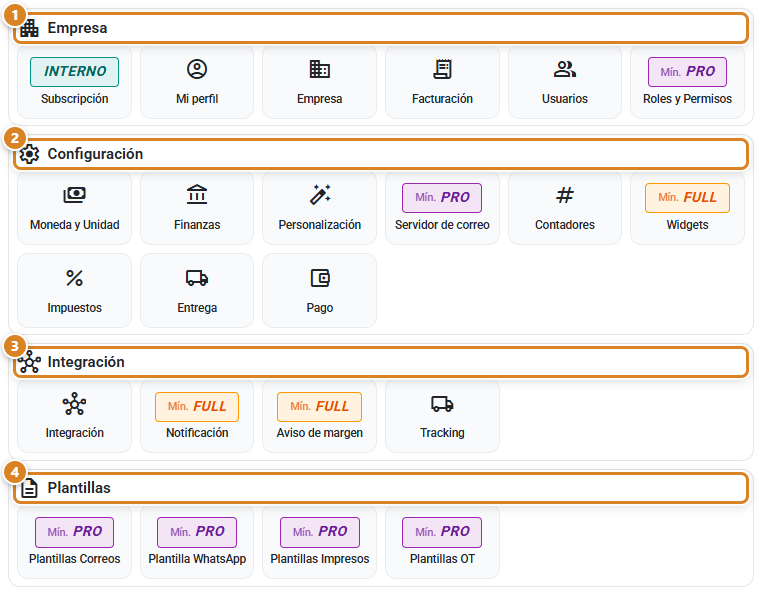Screen dimensions: 762x595
Task: Open the Notificación tile
Action: click(197, 416)
